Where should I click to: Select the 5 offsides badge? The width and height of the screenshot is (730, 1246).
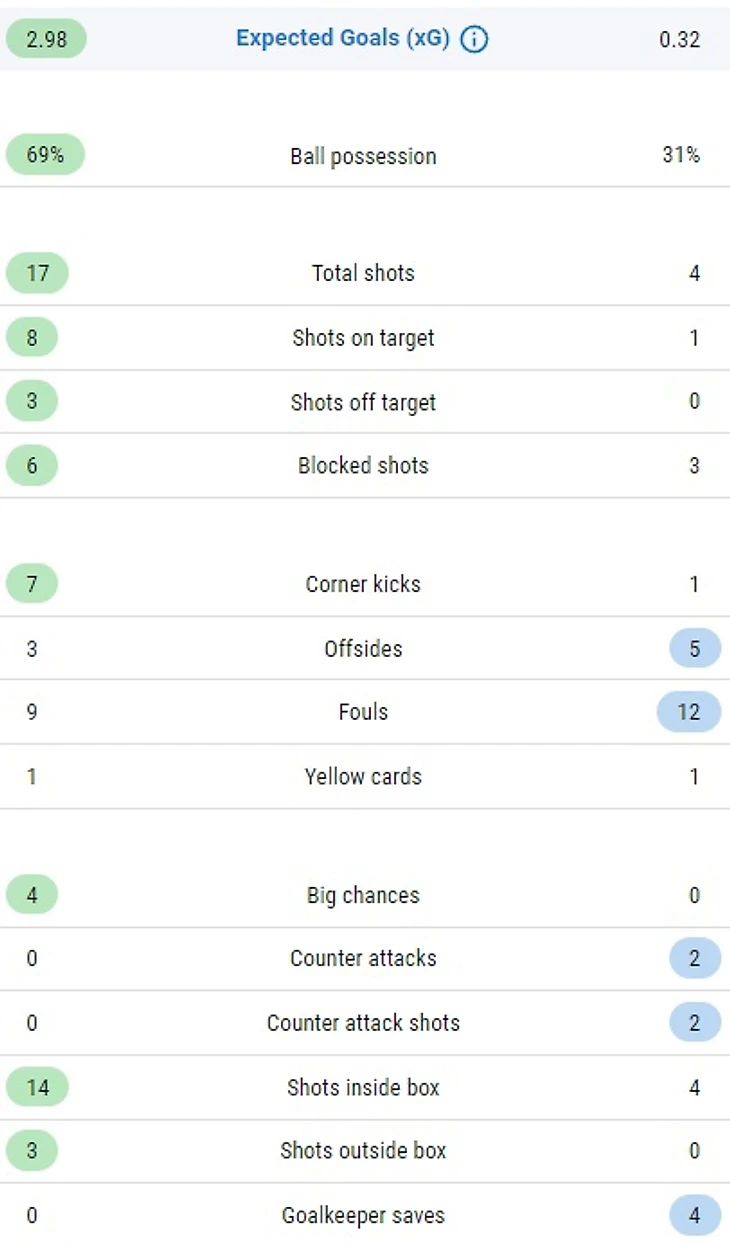point(695,649)
